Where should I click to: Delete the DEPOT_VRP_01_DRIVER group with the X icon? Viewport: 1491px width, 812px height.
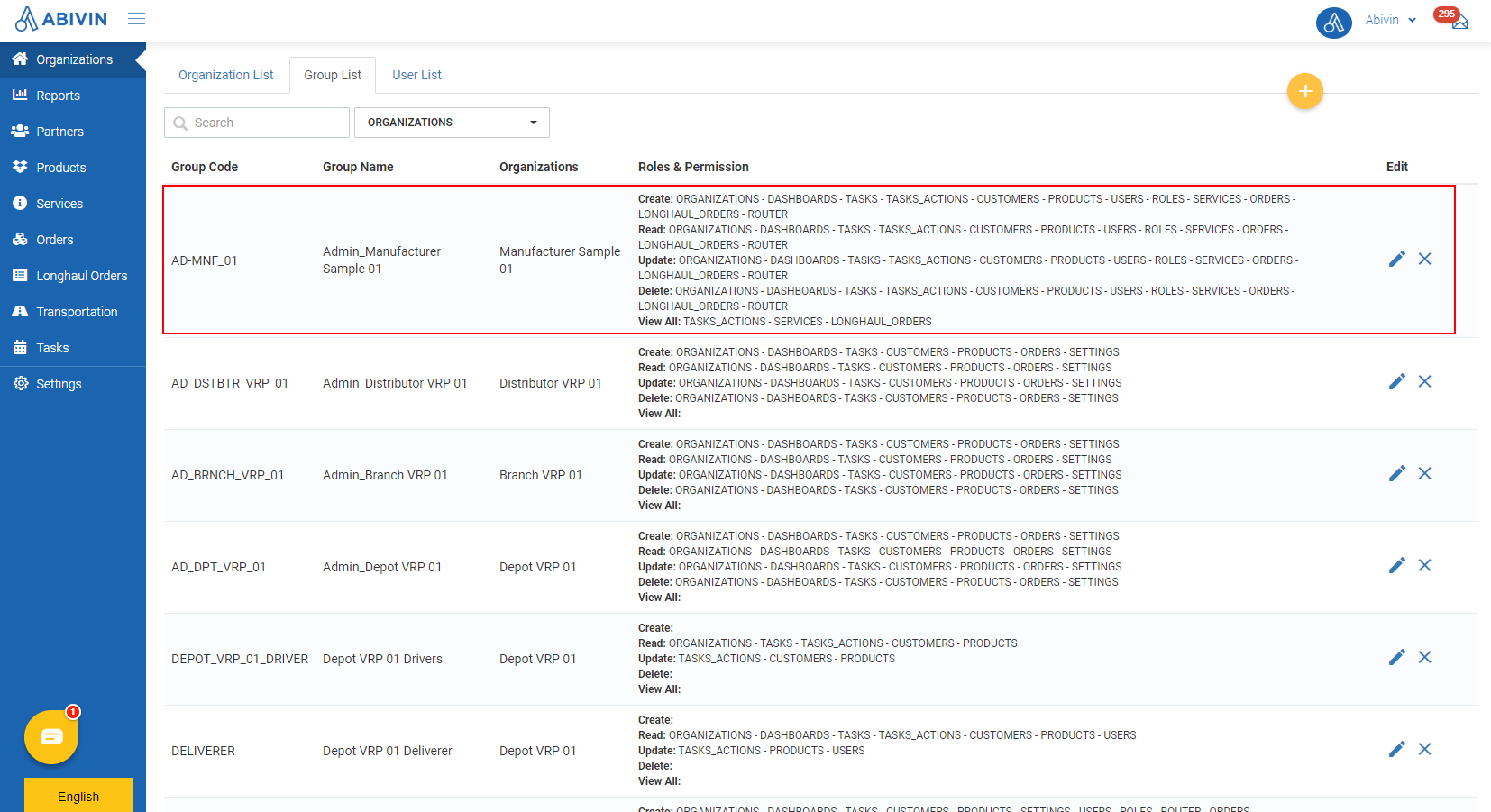1424,658
